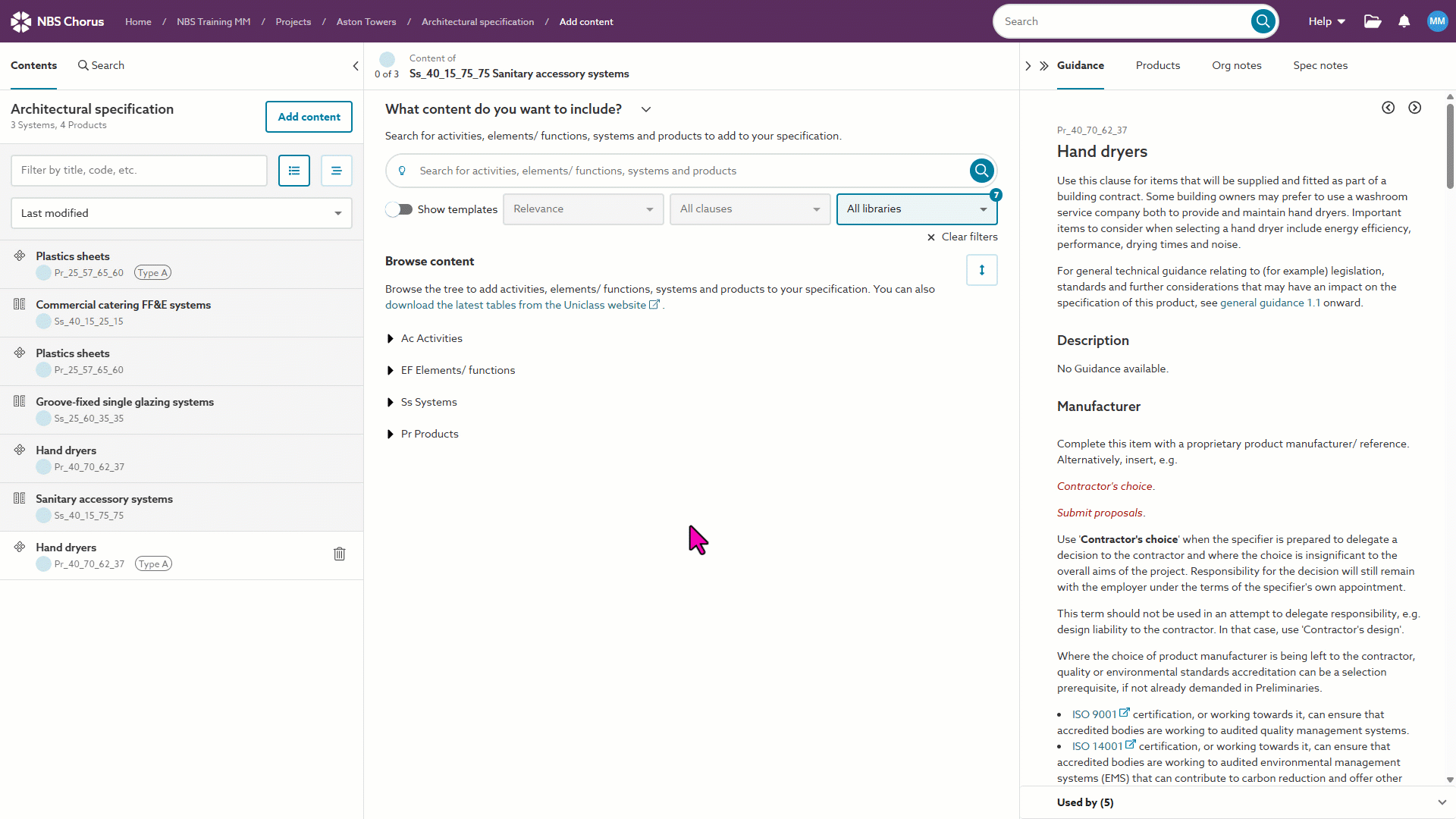1456x819 pixels.
Task: Expand the Used by (5) section
Action: 1441,802
